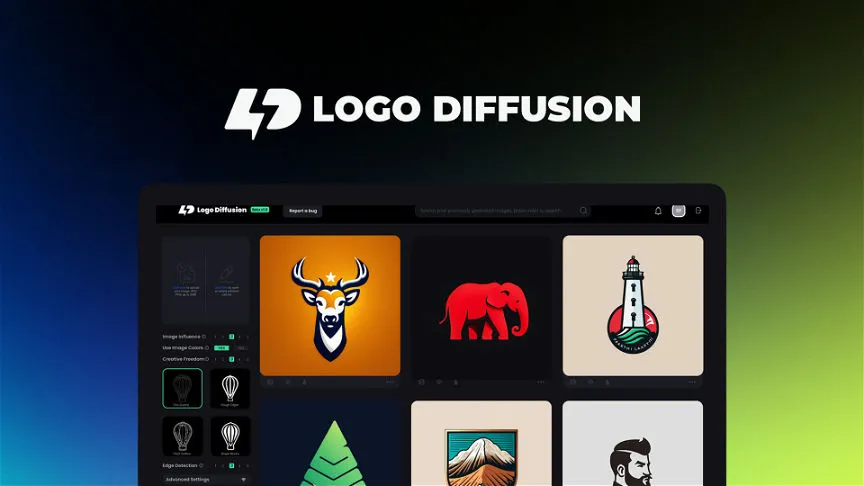
Task: Click the Beta version badge
Action: tap(260, 210)
